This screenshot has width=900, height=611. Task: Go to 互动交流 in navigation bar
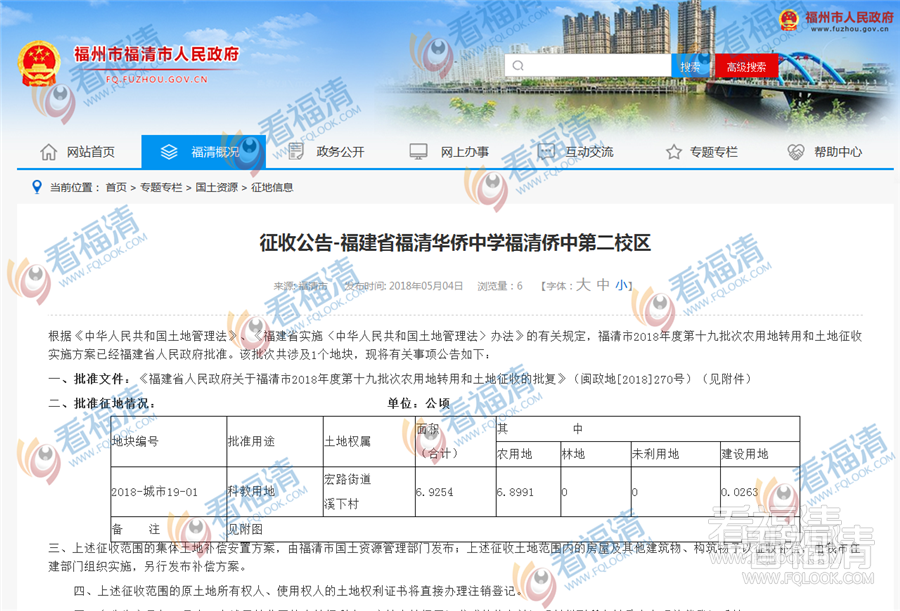tap(589, 152)
